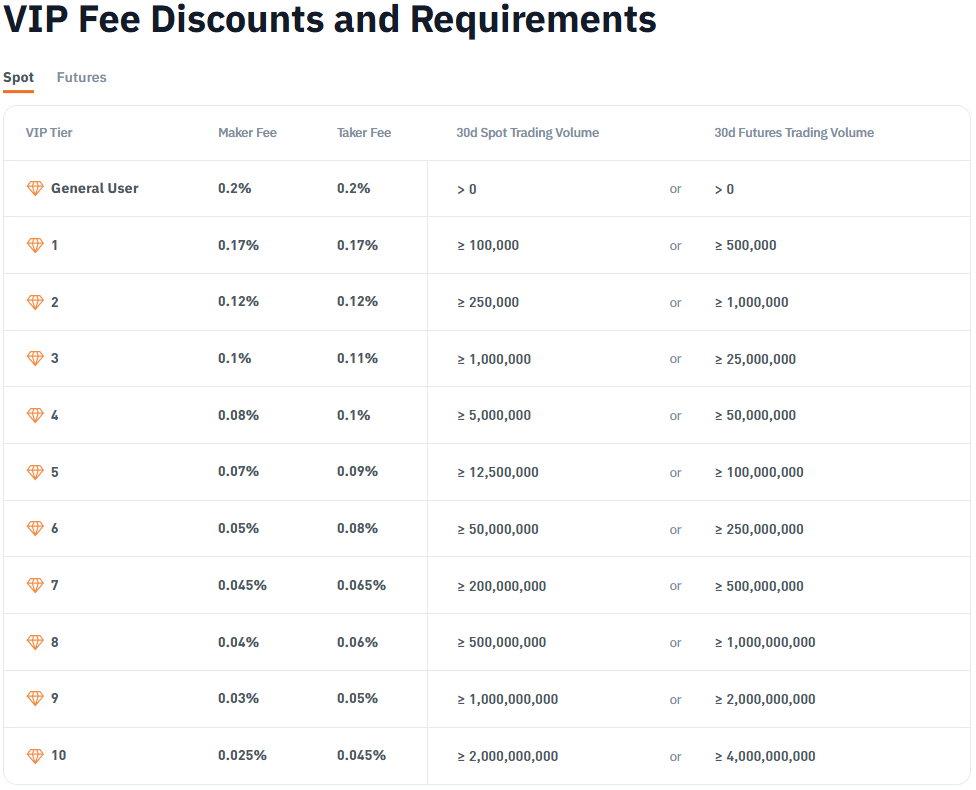
Task: Click the VIP Tier column header
Action: 49,133
